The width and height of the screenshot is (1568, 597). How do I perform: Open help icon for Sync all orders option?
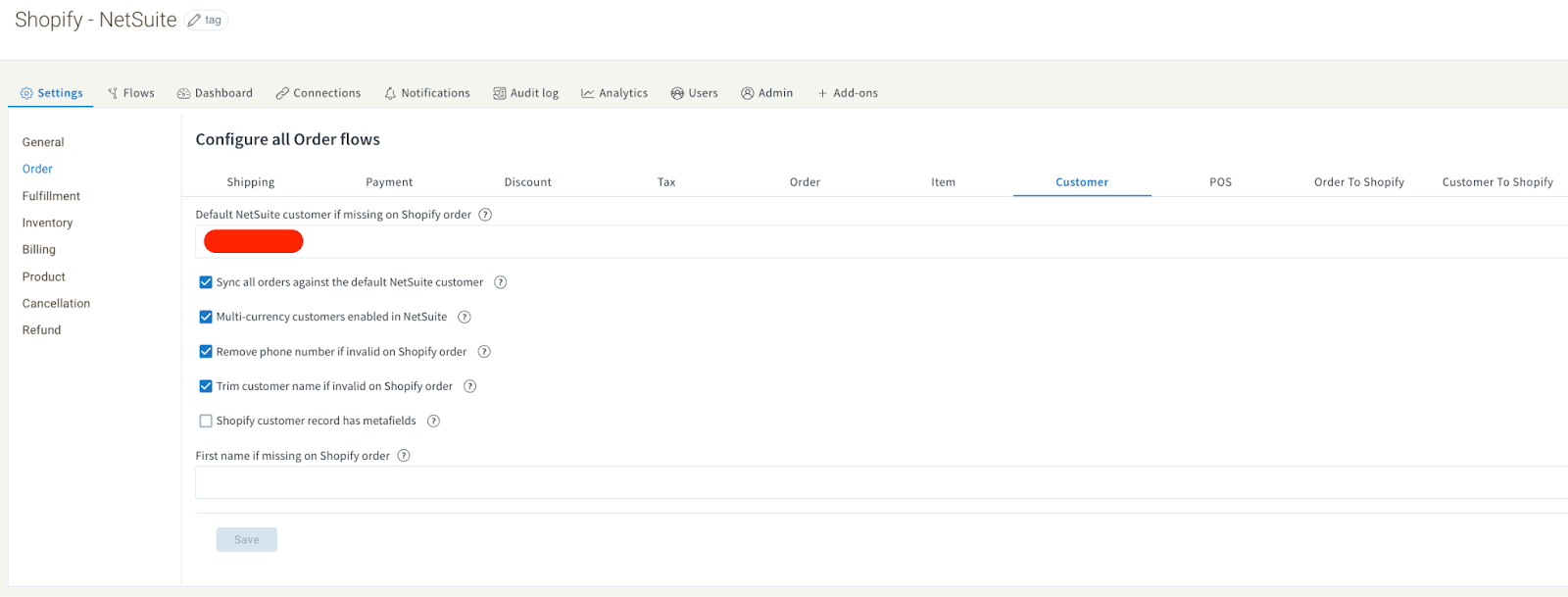501,282
